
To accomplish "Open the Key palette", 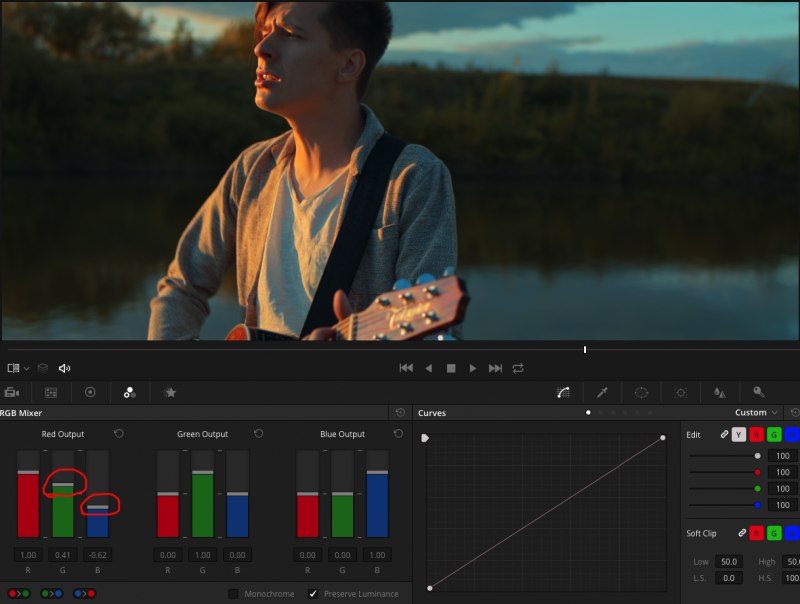I will pos(759,393).
